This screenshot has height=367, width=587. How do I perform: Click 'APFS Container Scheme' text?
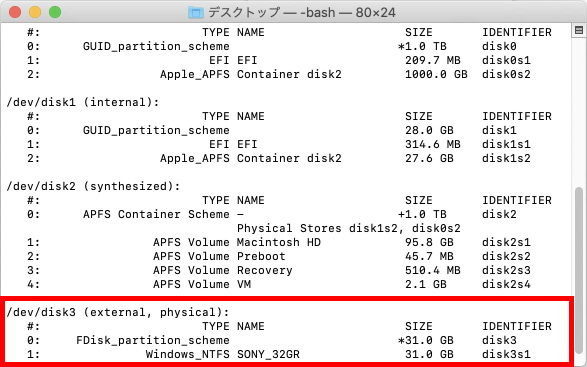coord(156,214)
